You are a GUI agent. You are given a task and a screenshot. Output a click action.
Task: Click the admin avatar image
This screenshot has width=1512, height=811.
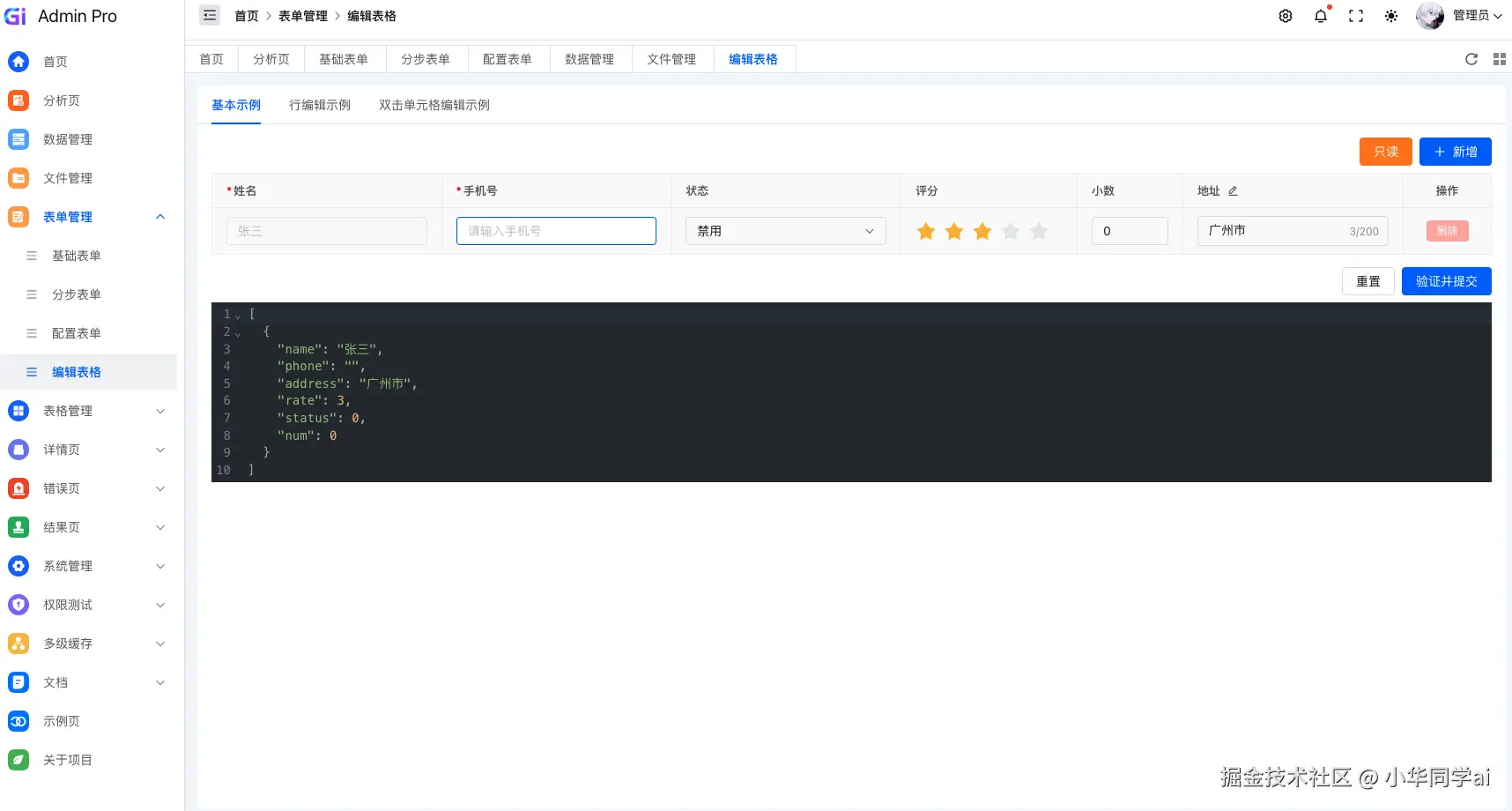point(1430,16)
